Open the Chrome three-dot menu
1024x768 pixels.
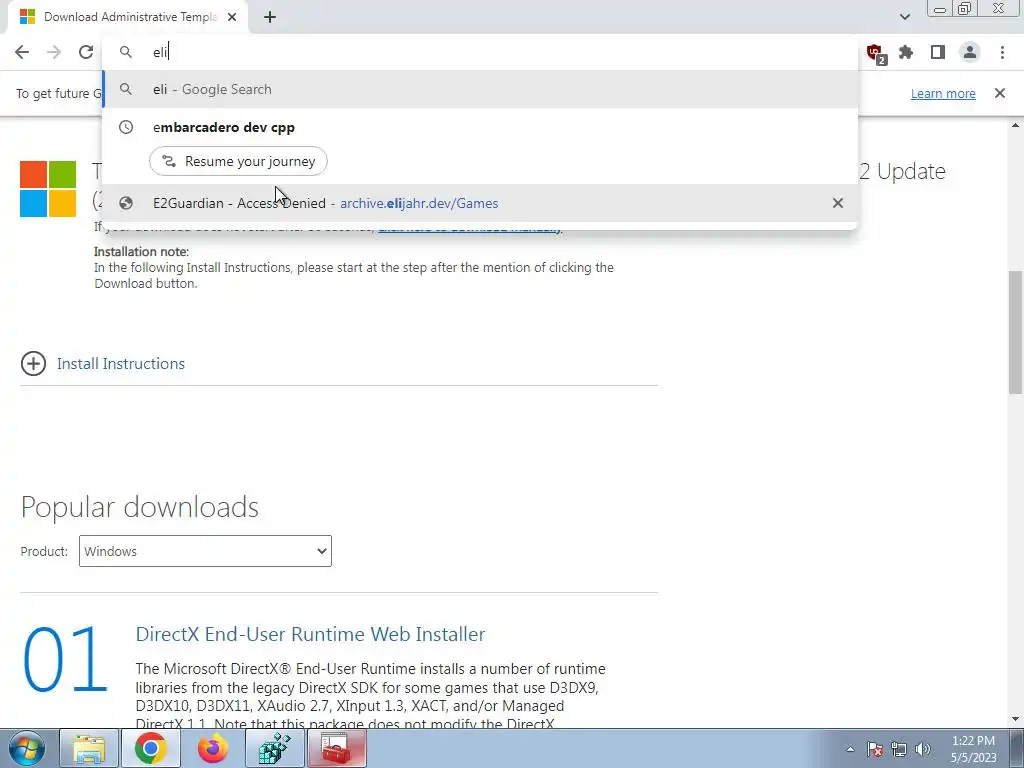pyautogui.click(x=1002, y=52)
